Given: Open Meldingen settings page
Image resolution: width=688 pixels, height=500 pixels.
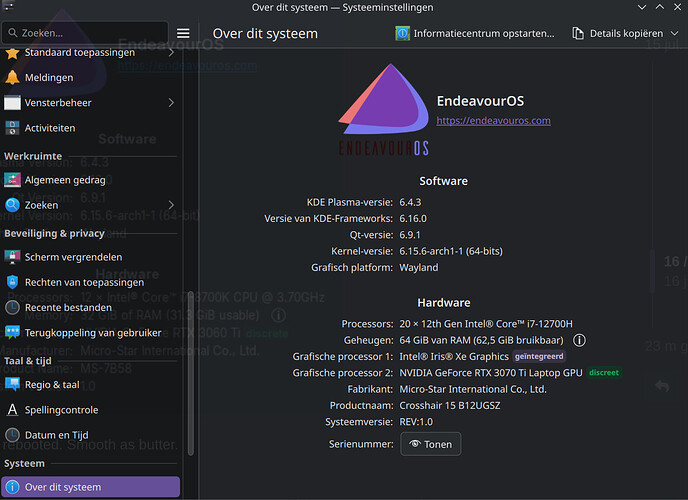Looking at the screenshot, I should tap(91, 78).
